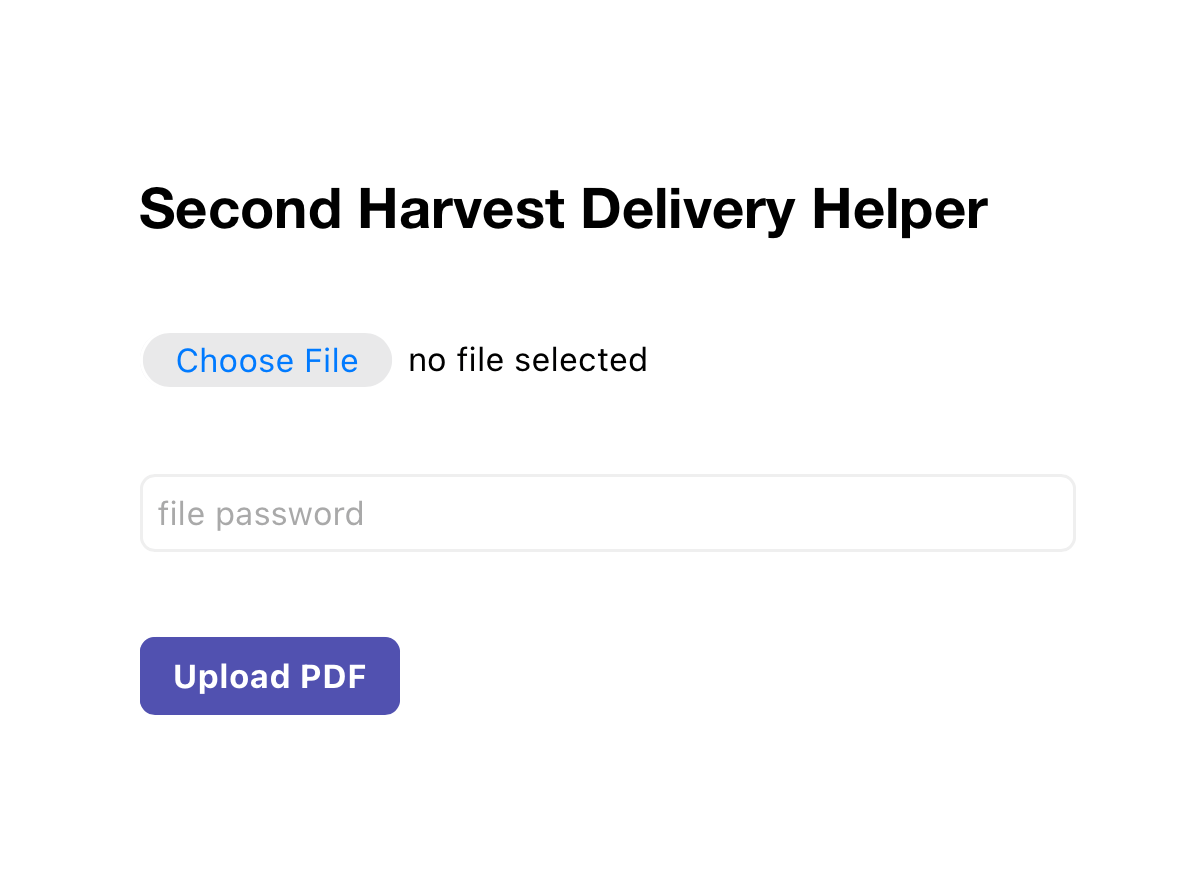Start the upload with the purple button
Screen dimensions: 1179x887
pyautogui.click(x=270, y=676)
